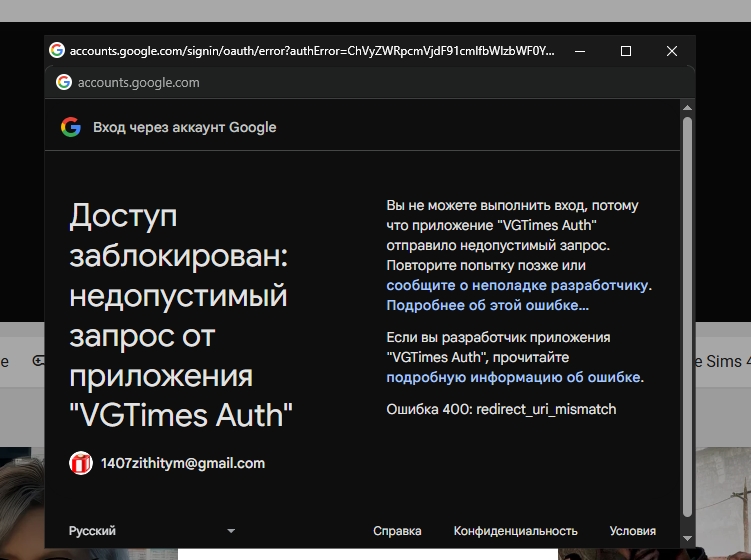The width and height of the screenshot is (751, 560).
Task: Click the 1407zithitym@gmail.com account email
Action: [x=182, y=463]
